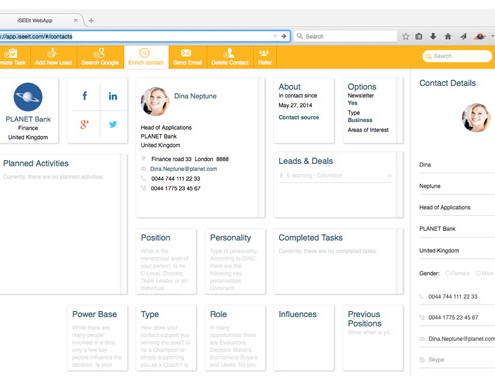Click the Skype field in Contact Details
This screenshot has width=495, height=376.
(x=457, y=360)
